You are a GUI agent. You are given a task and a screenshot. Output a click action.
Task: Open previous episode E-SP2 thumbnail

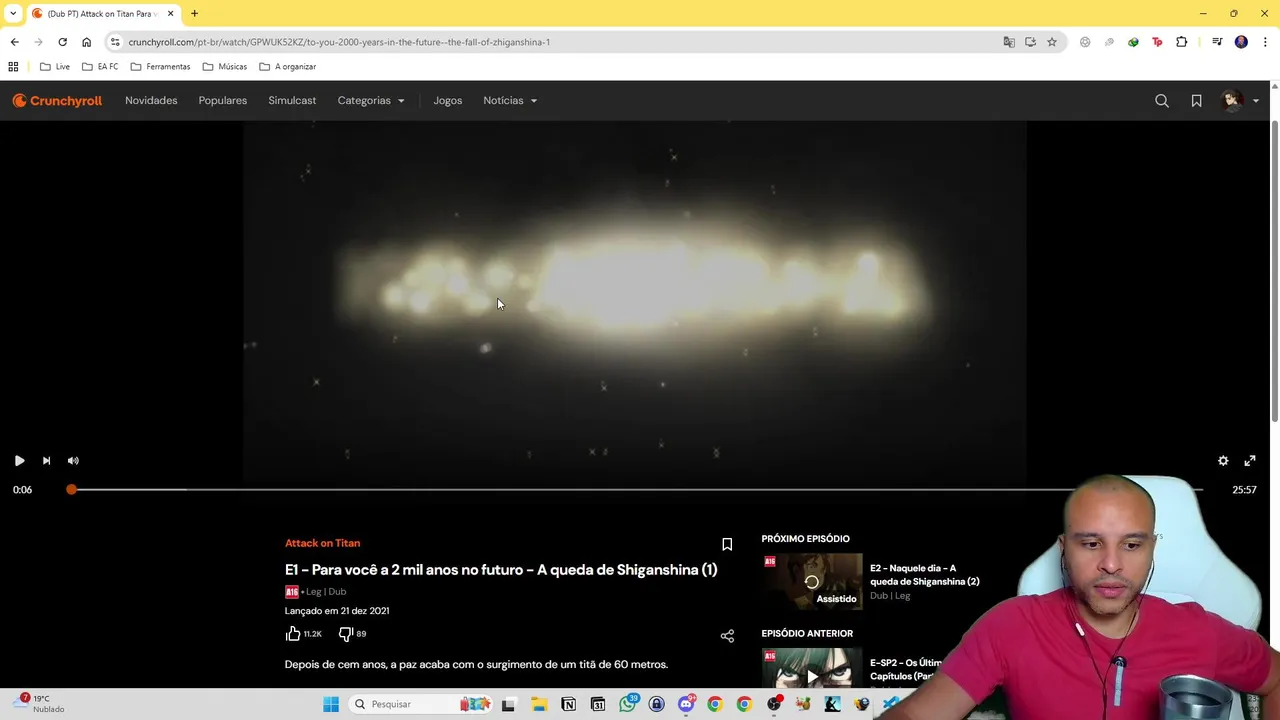812,668
